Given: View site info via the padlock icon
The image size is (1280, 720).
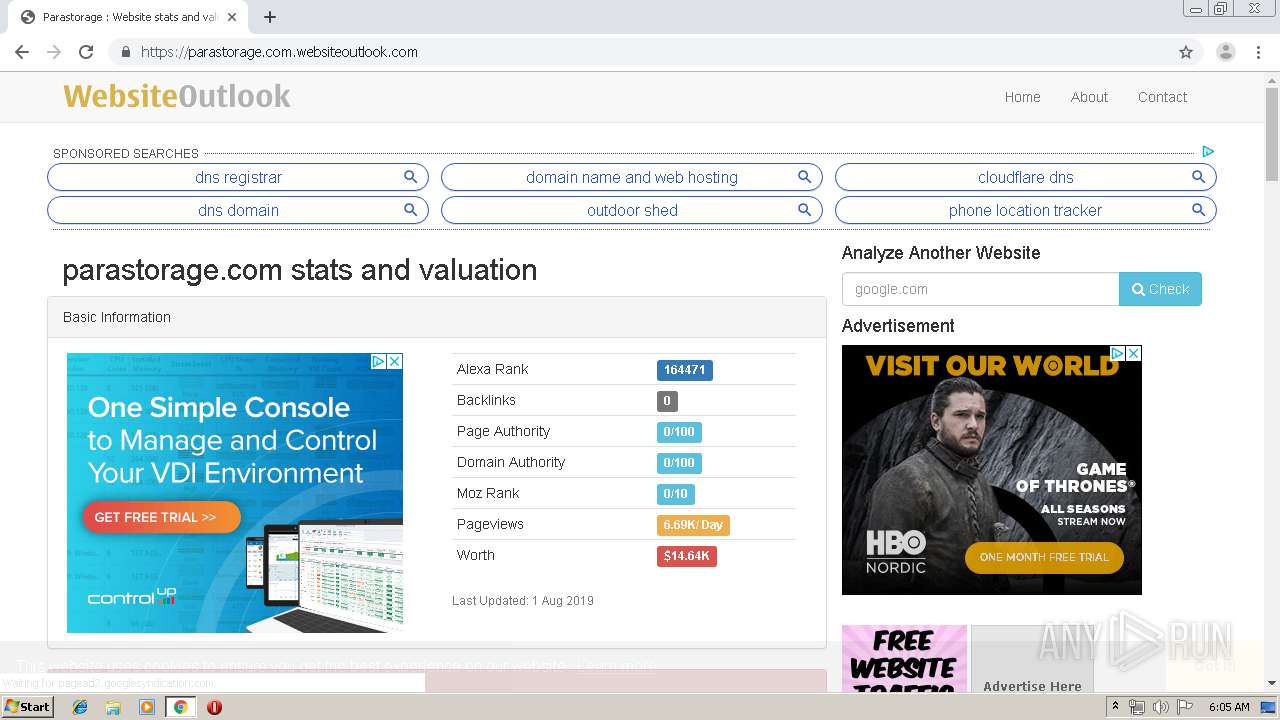Looking at the screenshot, I should click(x=126, y=52).
